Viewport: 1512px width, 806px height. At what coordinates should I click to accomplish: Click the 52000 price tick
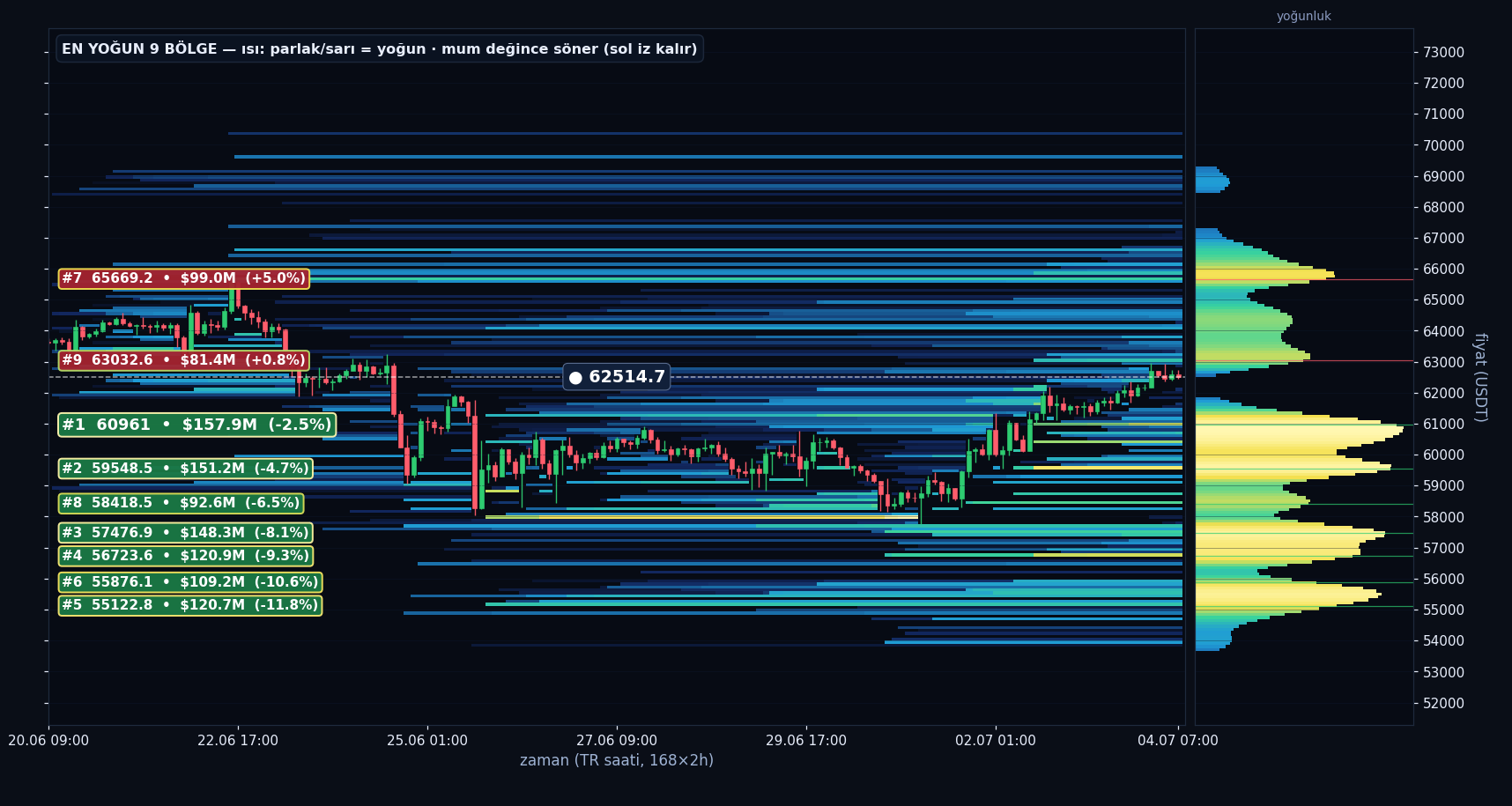tap(1443, 703)
